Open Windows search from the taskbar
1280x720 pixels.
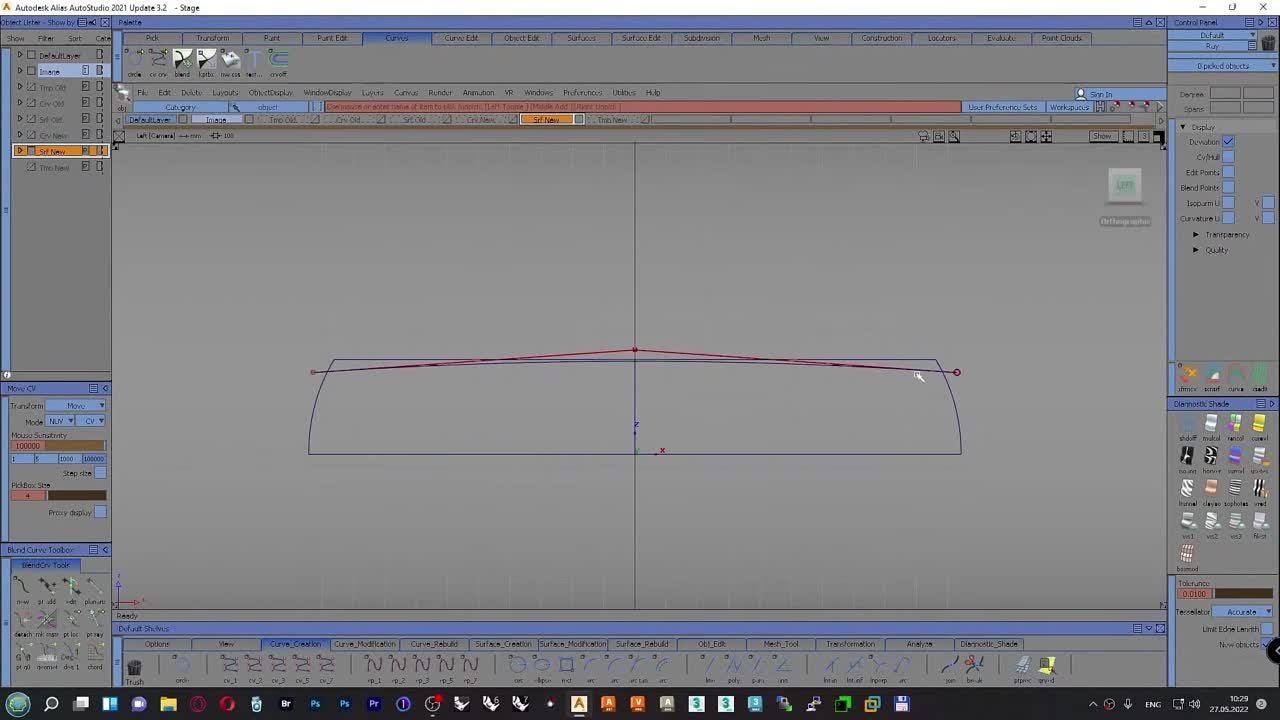point(52,704)
